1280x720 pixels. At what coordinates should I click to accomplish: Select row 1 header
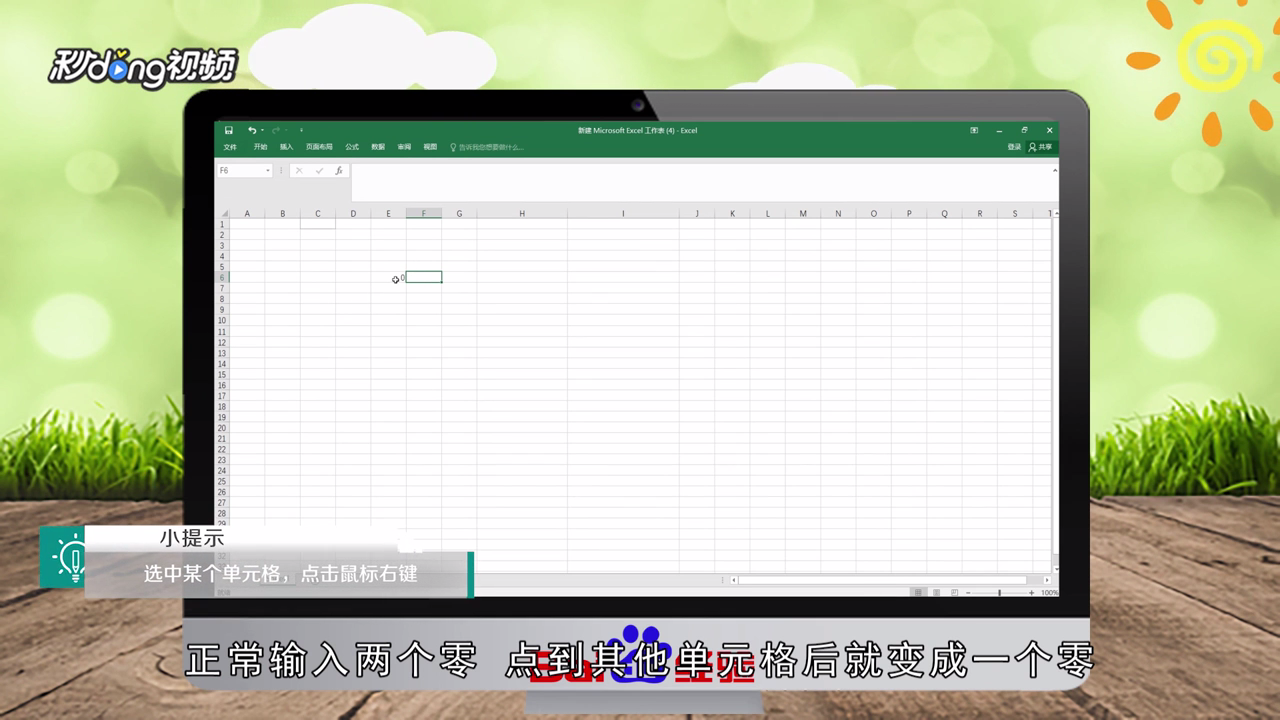222,224
